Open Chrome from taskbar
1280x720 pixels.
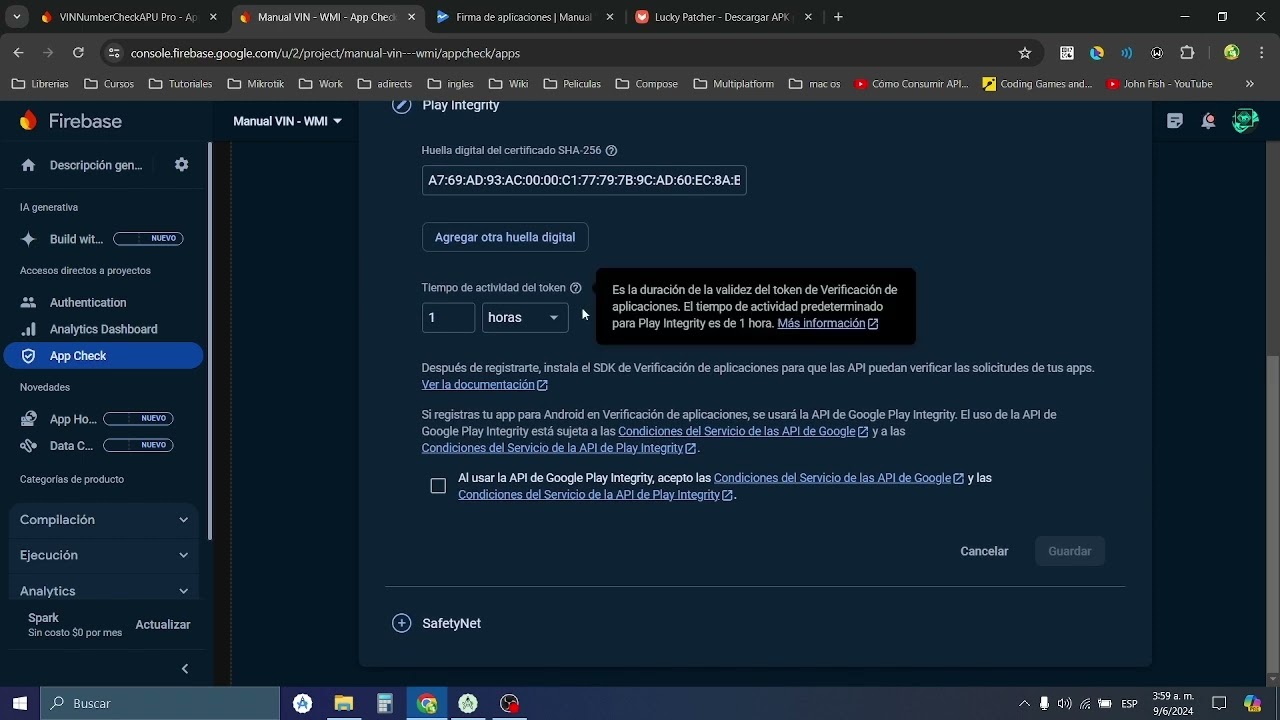pyautogui.click(x=427, y=704)
